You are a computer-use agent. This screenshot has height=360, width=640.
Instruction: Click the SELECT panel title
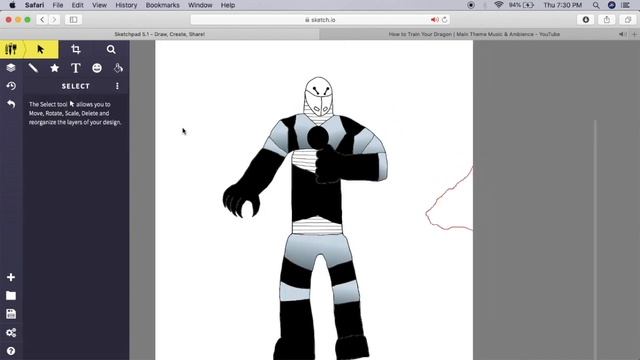pyautogui.click(x=76, y=86)
